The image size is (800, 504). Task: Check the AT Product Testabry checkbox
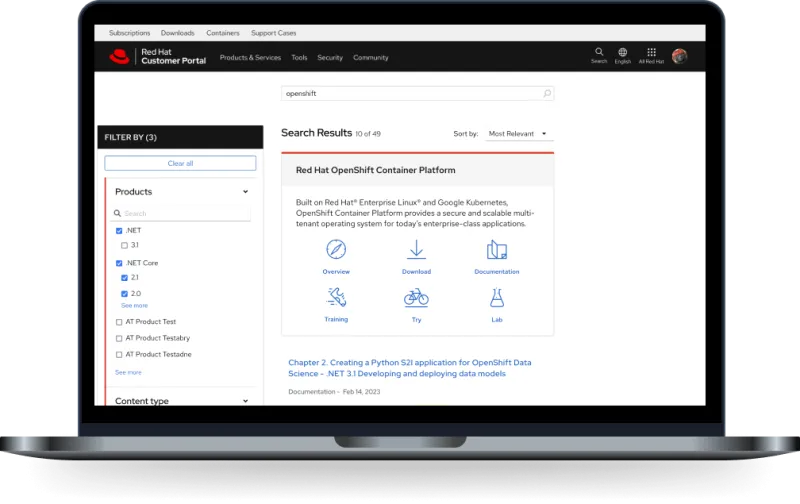point(119,338)
